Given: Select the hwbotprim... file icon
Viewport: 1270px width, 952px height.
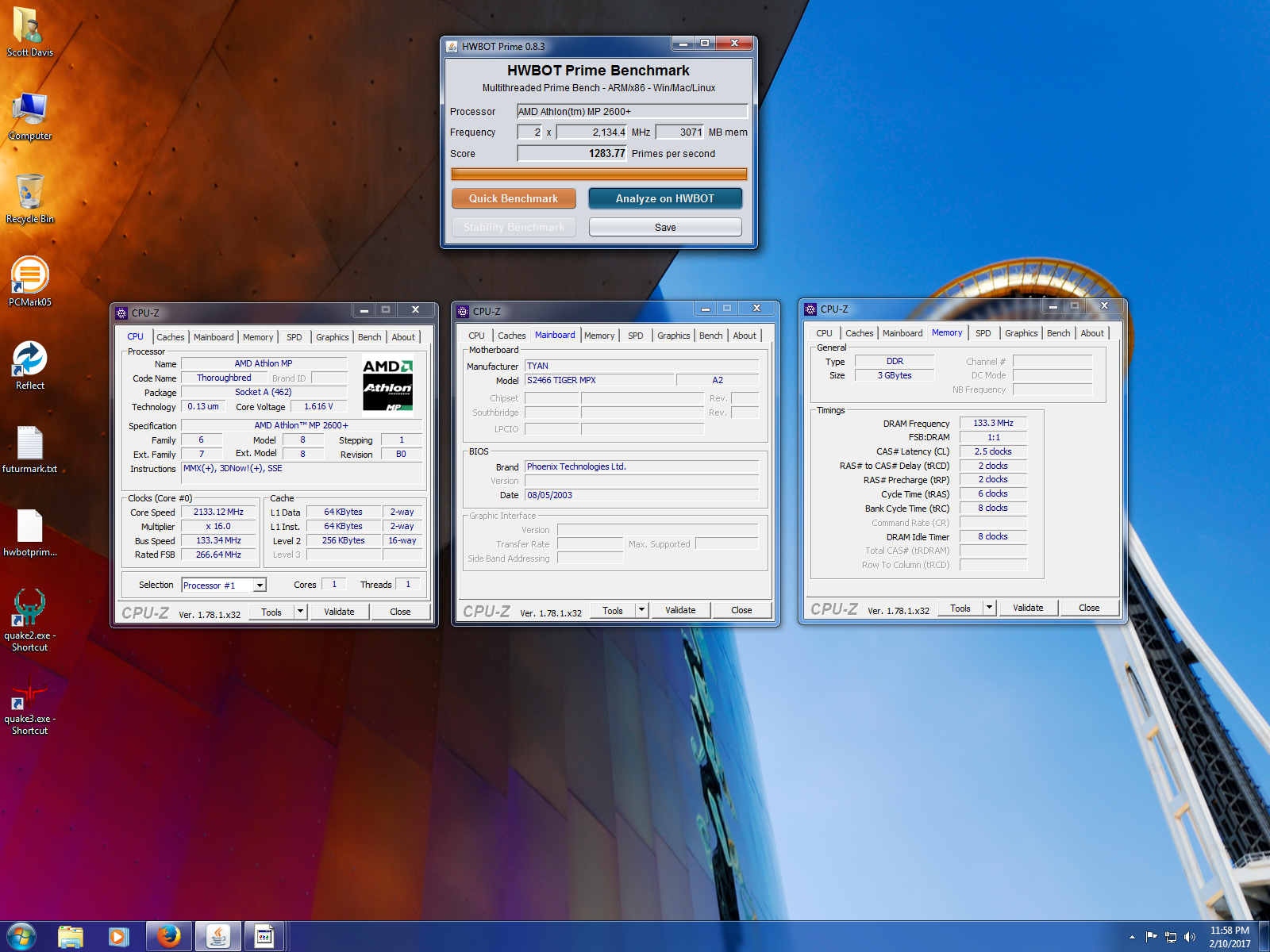Looking at the screenshot, I should pyautogui.click(x=30, y=532).
